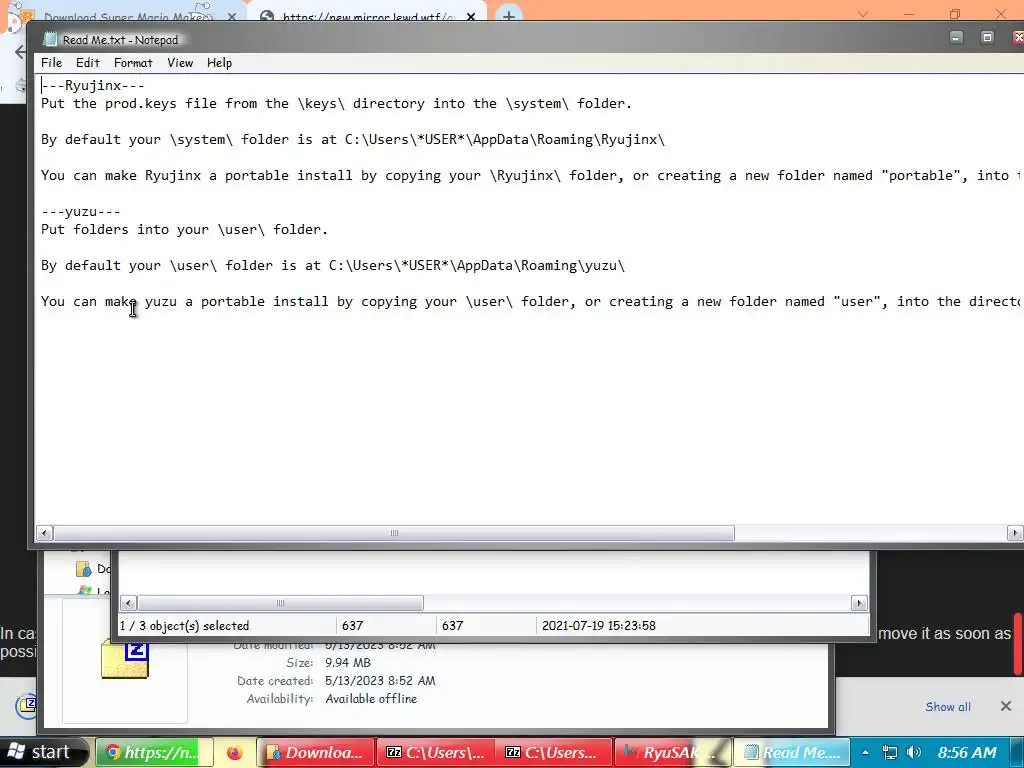This screenshot has height=768, width=1024.
Task: Open the Format menu in Notepad
Action: click(x=133, y=63)
